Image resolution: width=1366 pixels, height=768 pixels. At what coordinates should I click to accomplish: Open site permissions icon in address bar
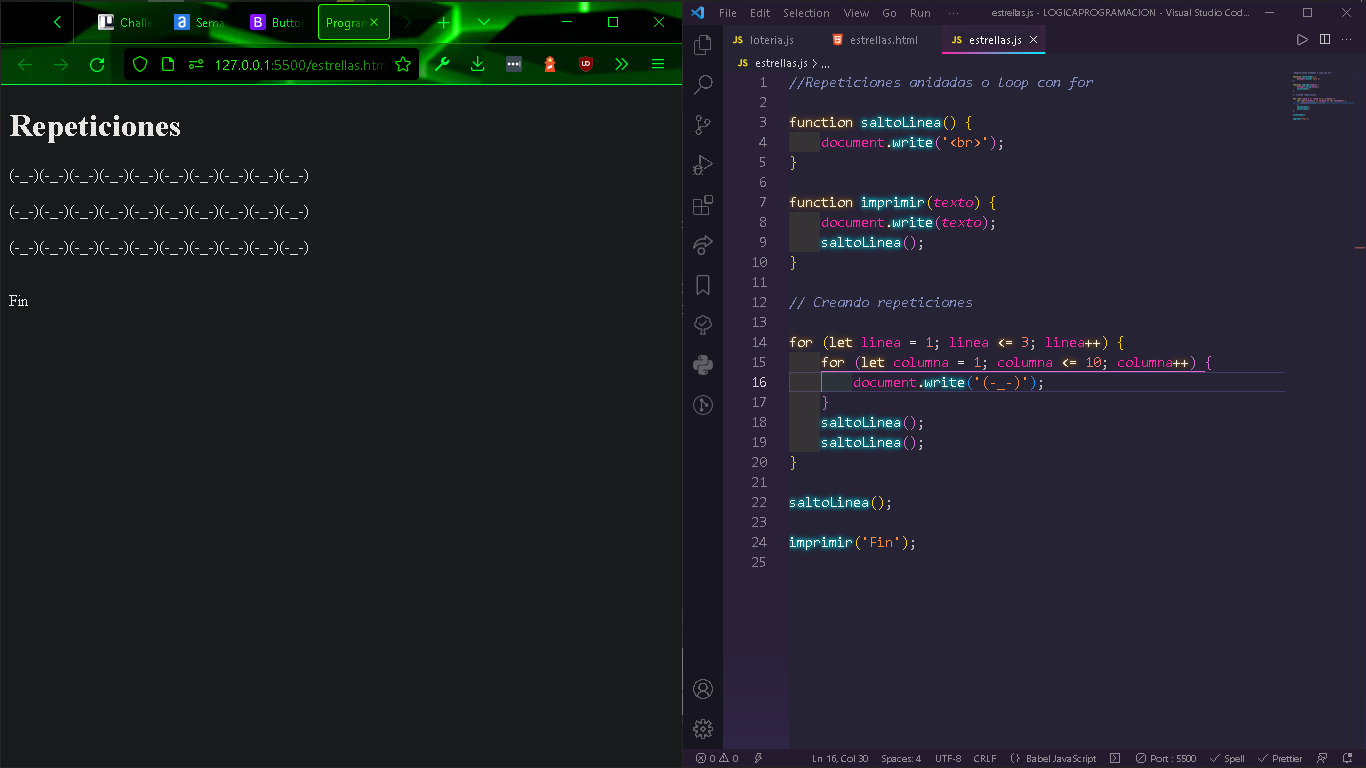click(x=196, y=64)
